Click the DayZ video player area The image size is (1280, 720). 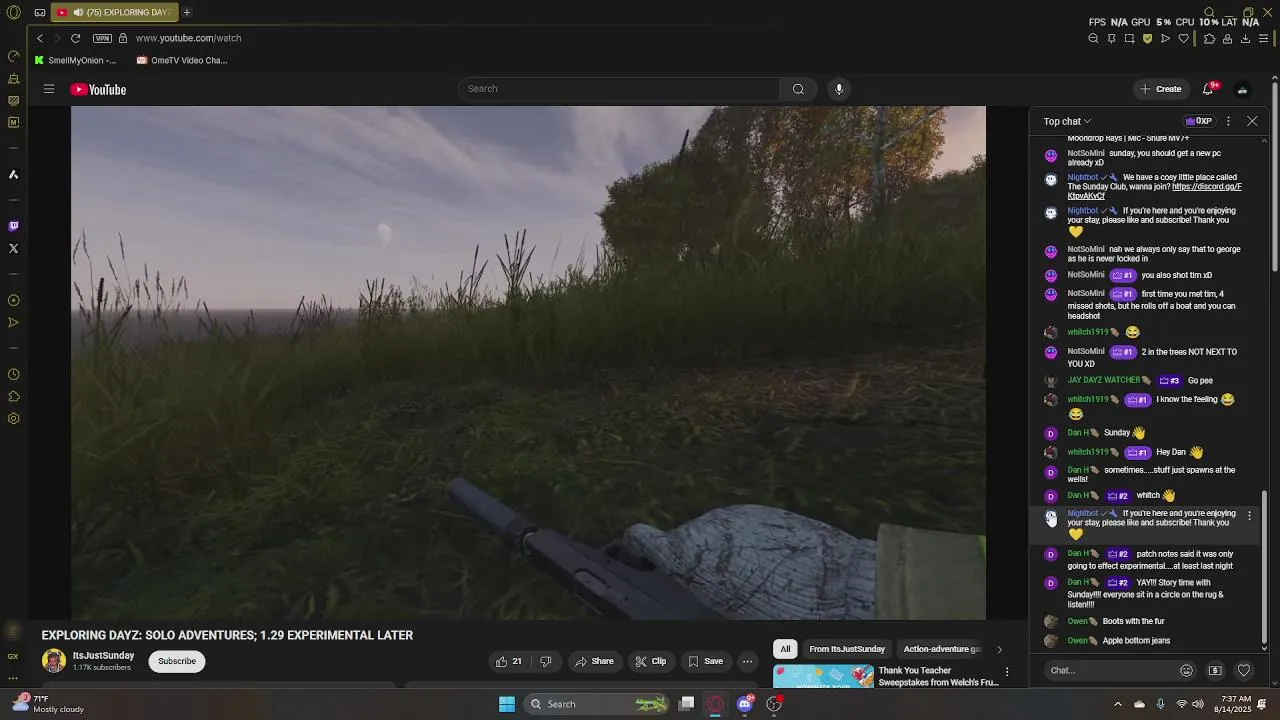point(528,363)
